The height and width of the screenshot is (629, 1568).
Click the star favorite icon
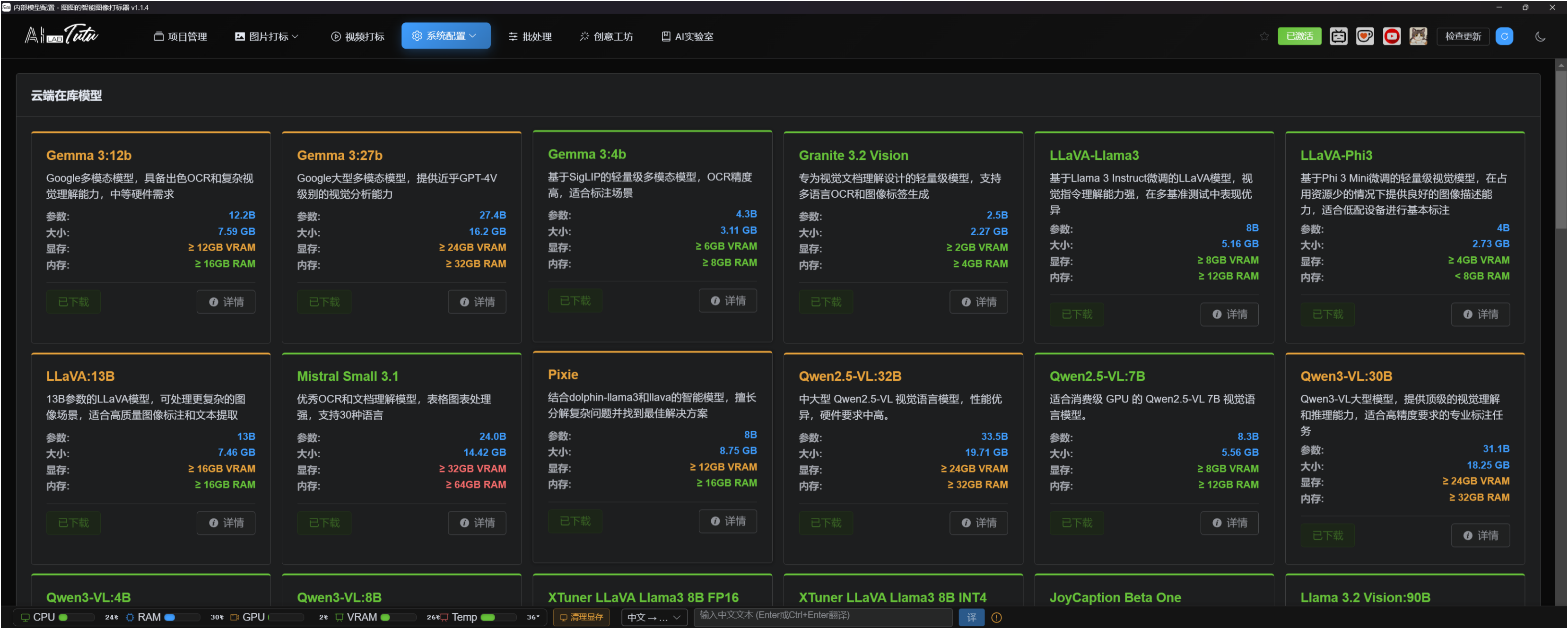1263,36
